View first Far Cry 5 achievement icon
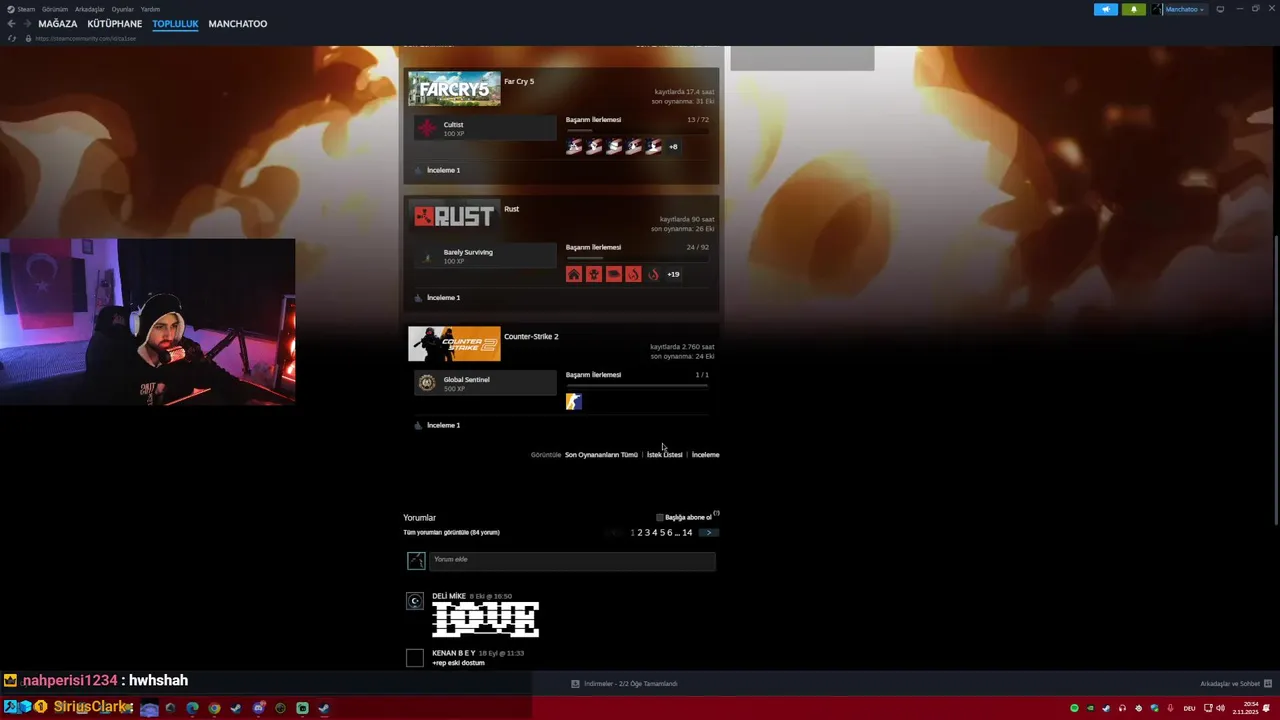This screenshot has height=720, width=1280. [x=574, y=147]
